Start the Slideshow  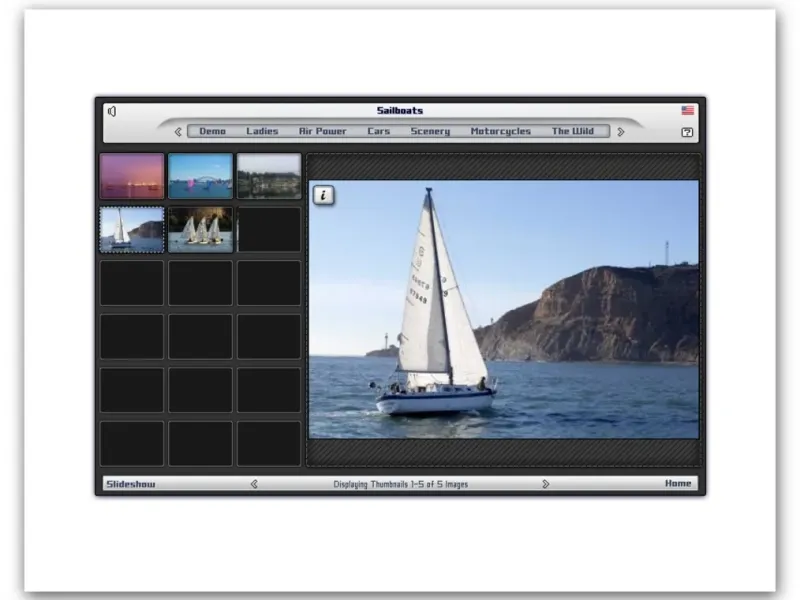tap(131, 484)
